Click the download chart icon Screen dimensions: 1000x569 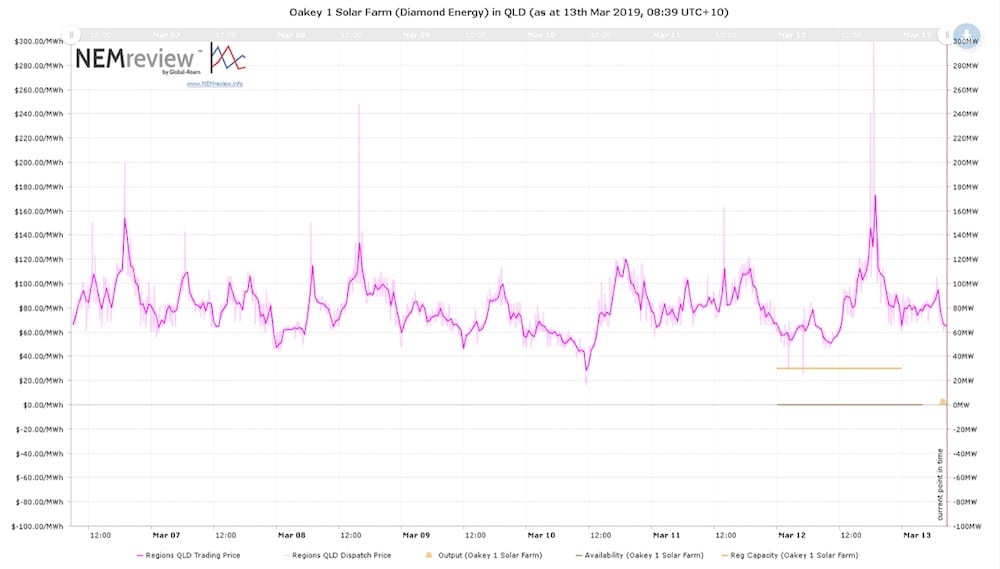965,35
